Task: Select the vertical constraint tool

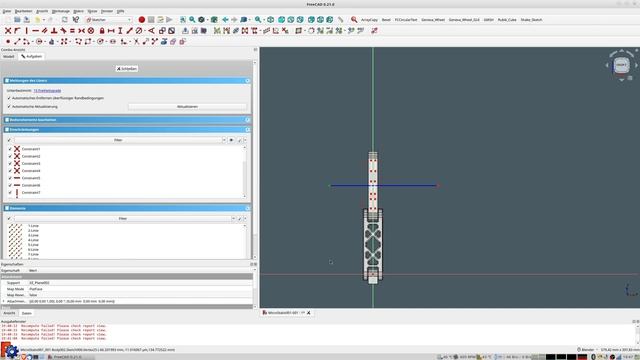Action: [27, 31]
